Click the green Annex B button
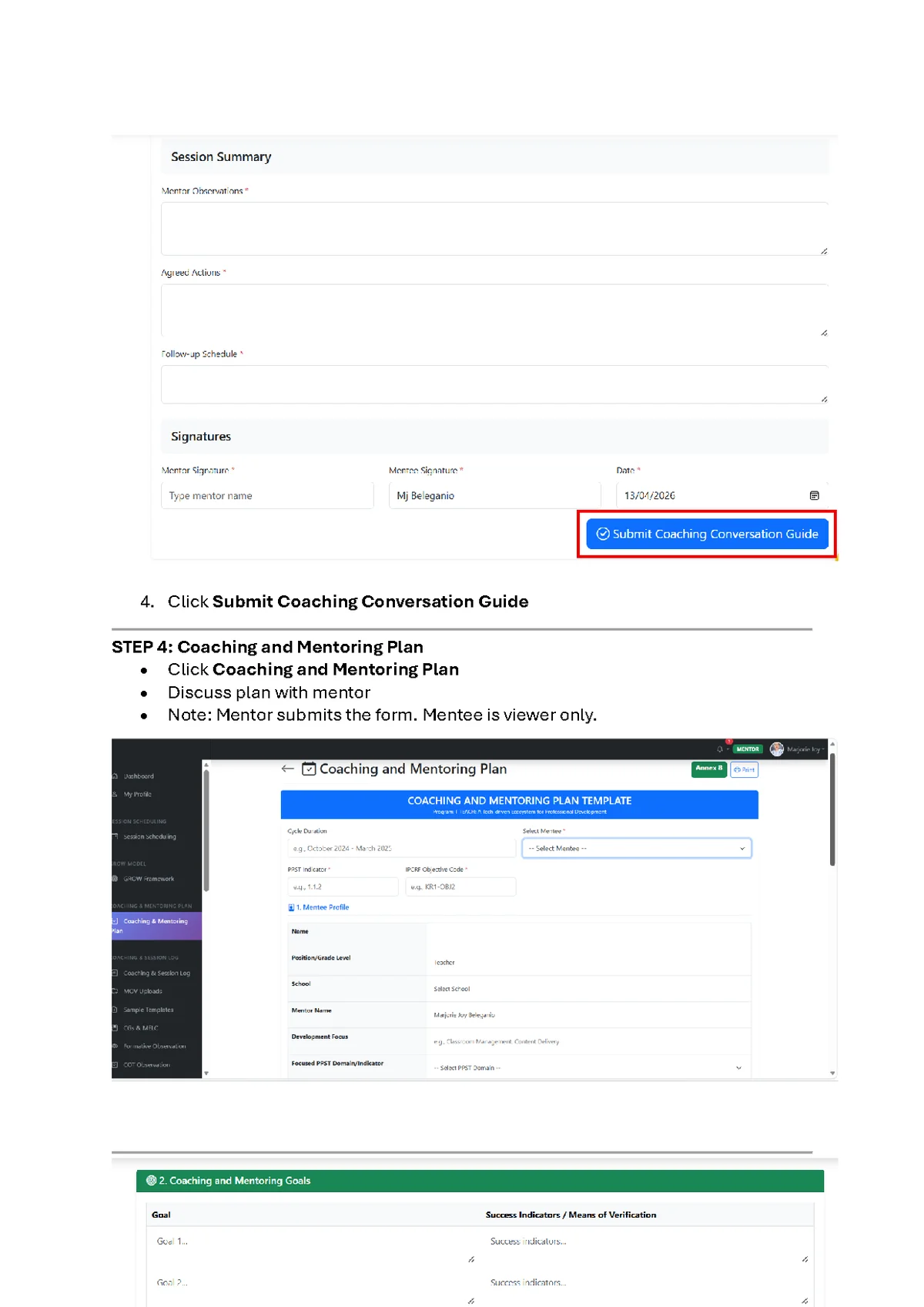The width and height of the screenshot is (924, 1307). click(708, 769)
